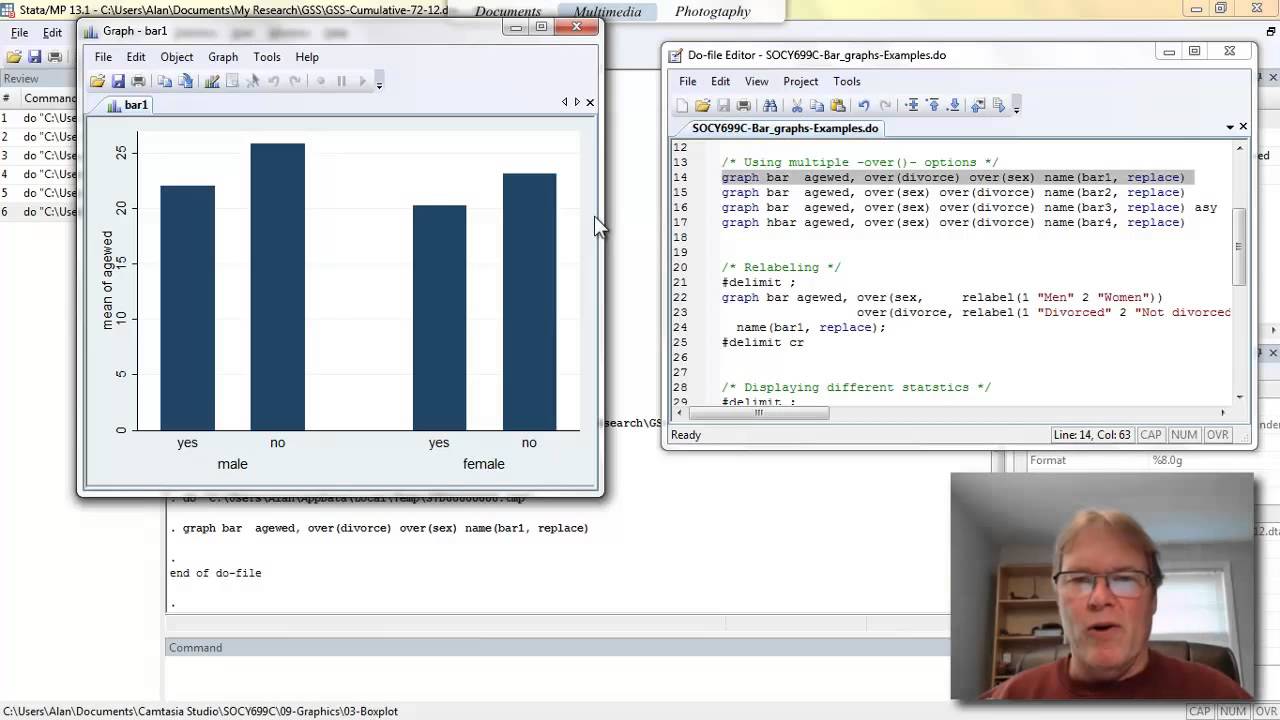Open Tools menu in Graph window

pos(267,57)
